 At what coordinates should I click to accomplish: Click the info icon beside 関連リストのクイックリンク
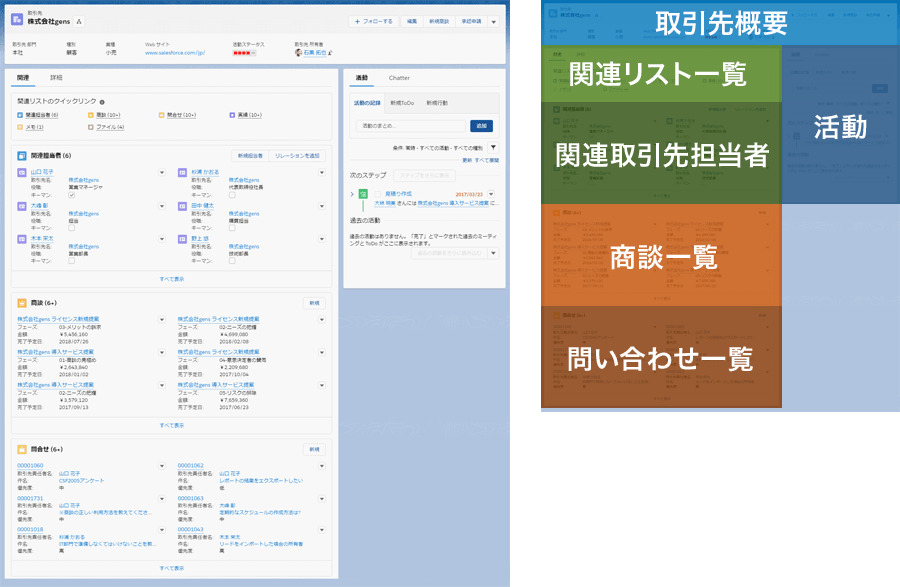102,102
